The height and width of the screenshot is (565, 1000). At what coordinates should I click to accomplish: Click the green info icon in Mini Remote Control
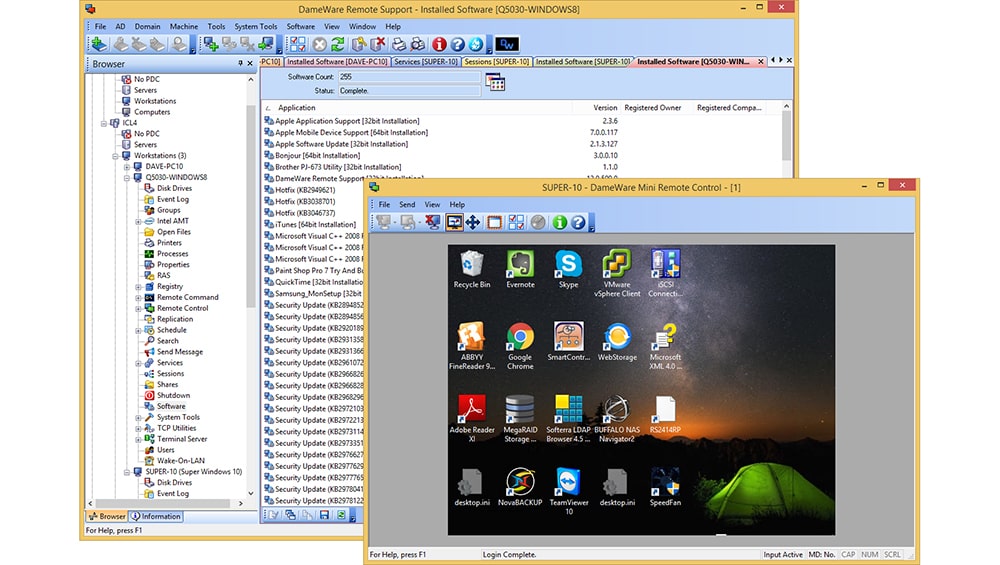click(559, 222)
